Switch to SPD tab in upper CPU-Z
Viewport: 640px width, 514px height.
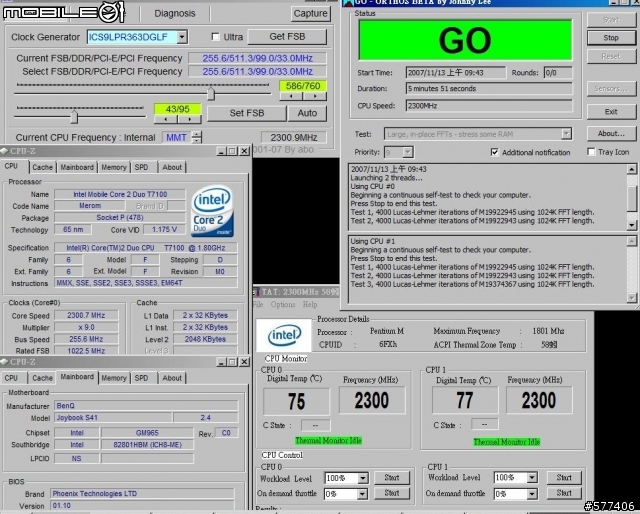click(x=142, y=167)
